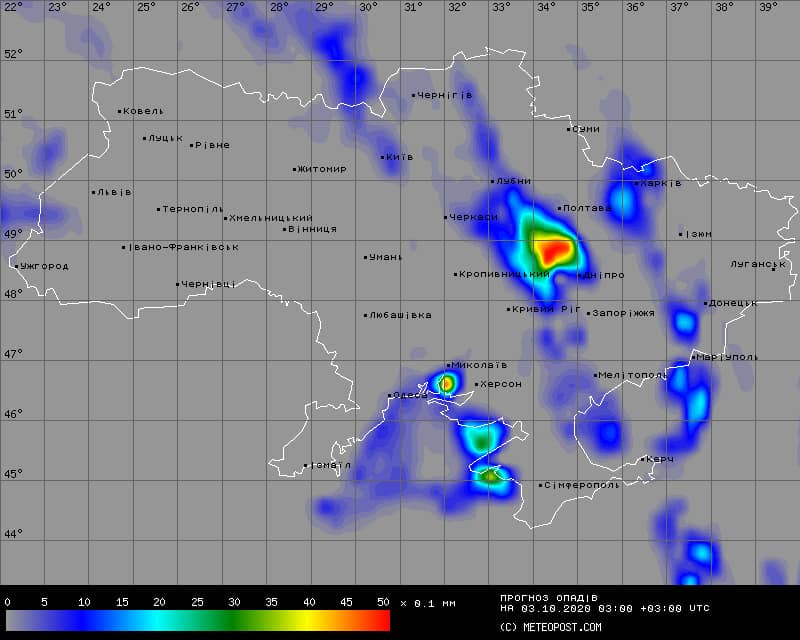Open the METEOPOST.COM copyright link
This screenshot has width=800, height=640.
tap(550, 627)
